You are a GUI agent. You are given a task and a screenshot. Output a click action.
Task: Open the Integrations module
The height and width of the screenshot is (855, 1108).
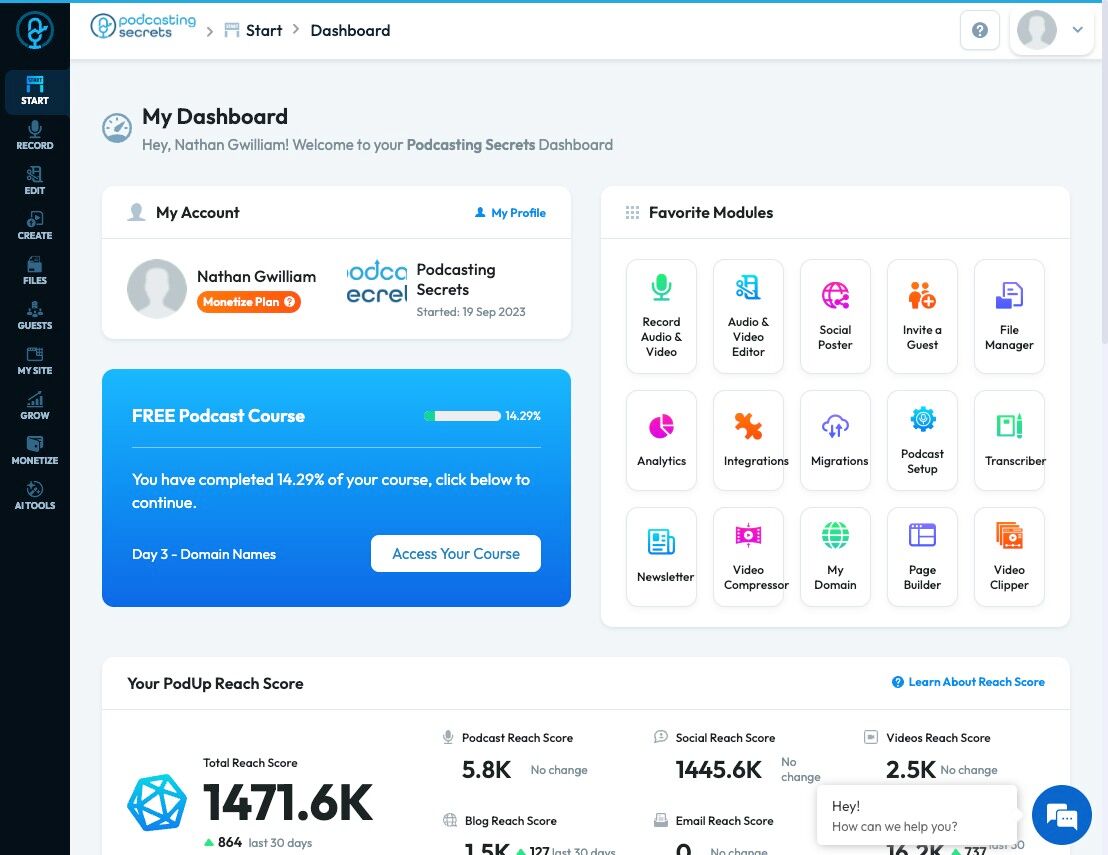click(748, 440)
